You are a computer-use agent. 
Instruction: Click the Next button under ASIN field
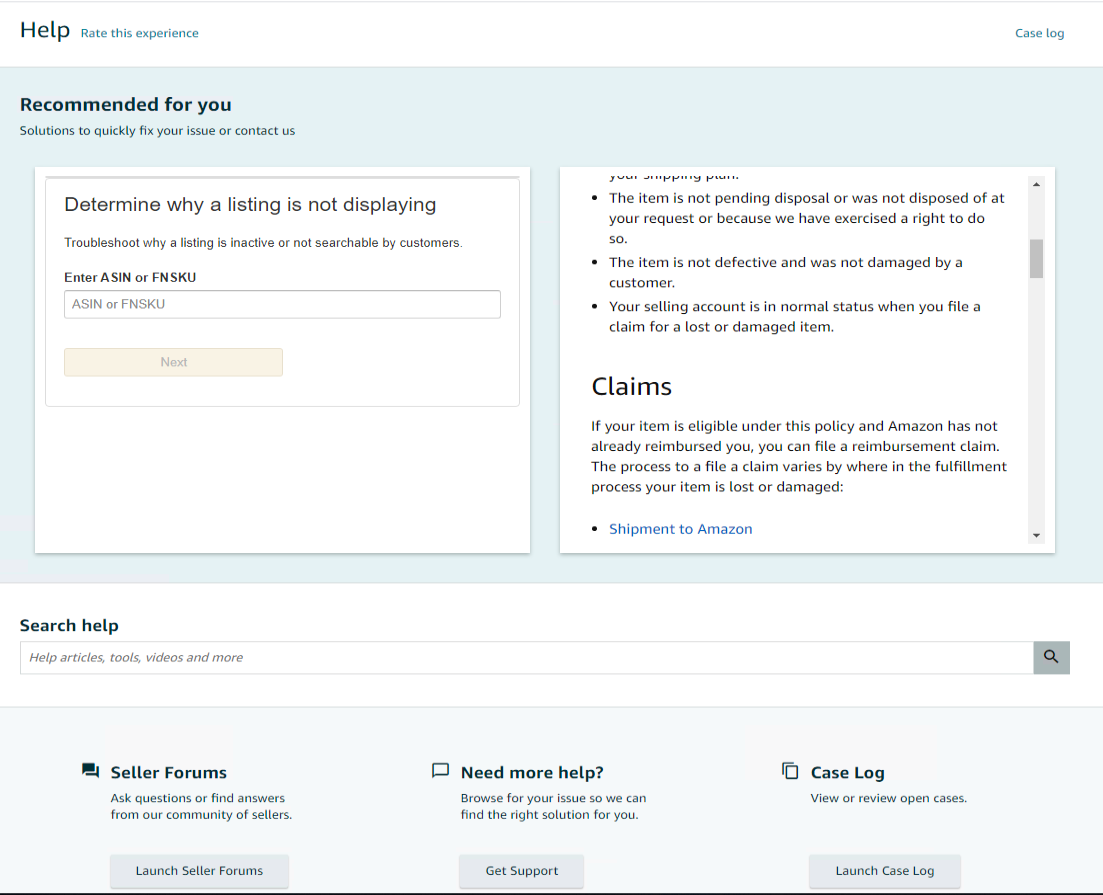point(173,362)
